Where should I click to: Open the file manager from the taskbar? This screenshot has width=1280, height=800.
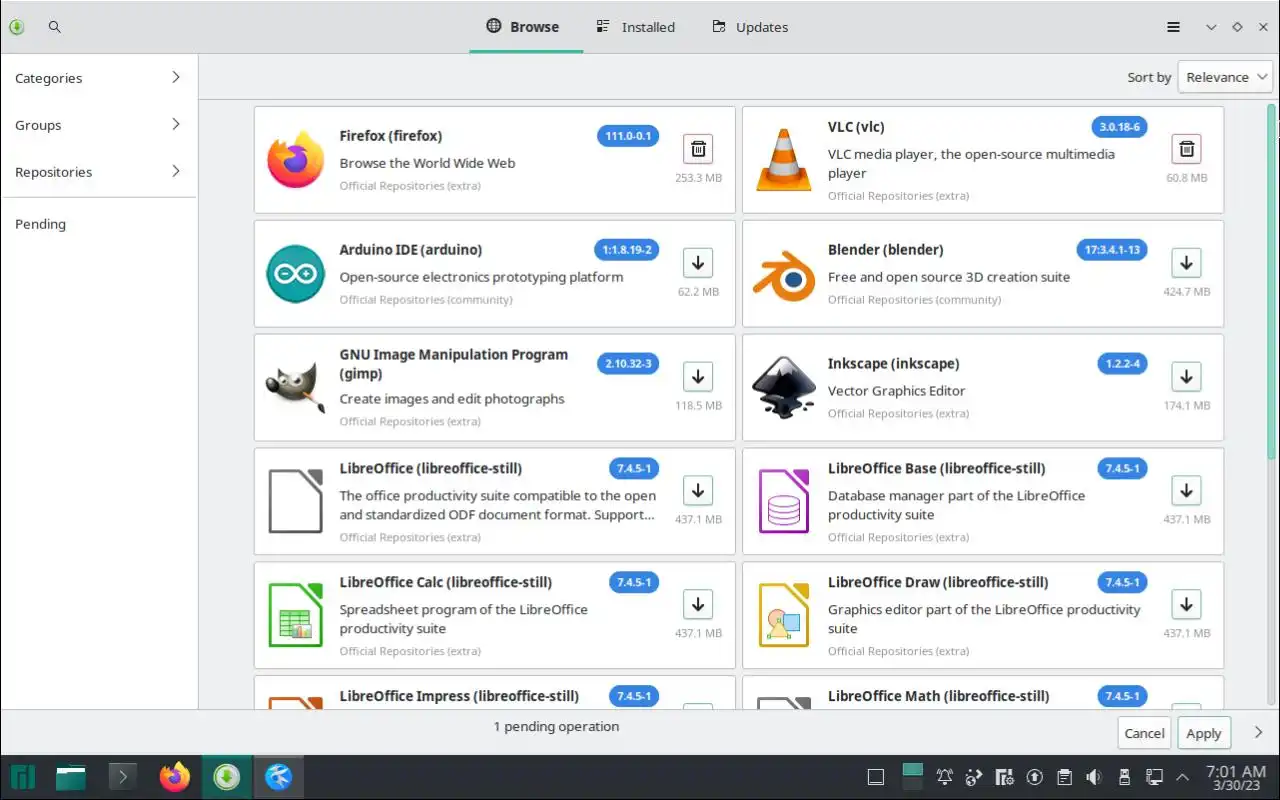pyautogui.click(x=71, y=777)
